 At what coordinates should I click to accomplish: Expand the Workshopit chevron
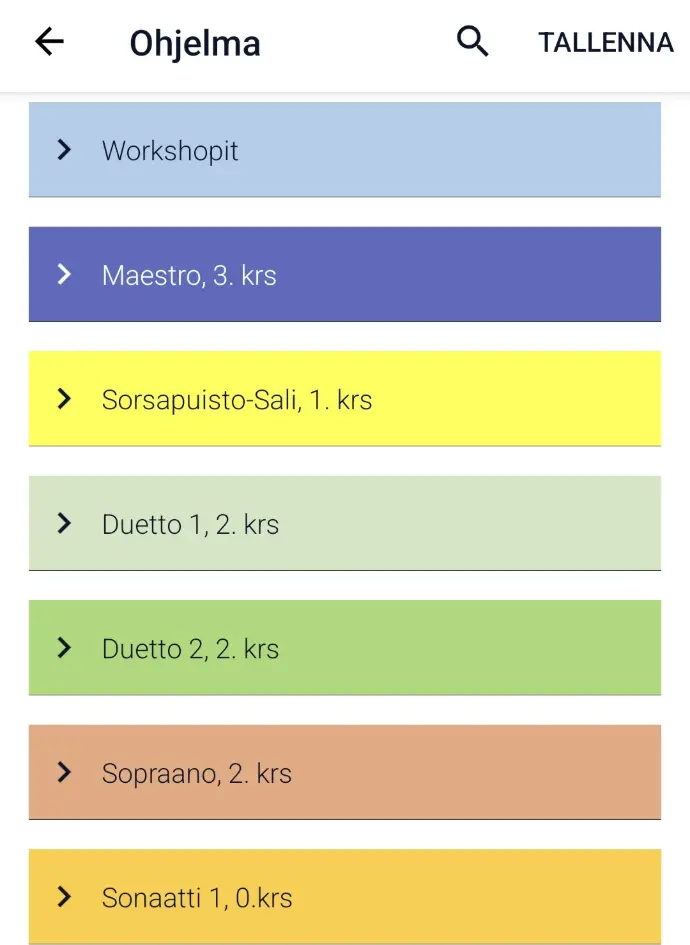tap(65, 150)
